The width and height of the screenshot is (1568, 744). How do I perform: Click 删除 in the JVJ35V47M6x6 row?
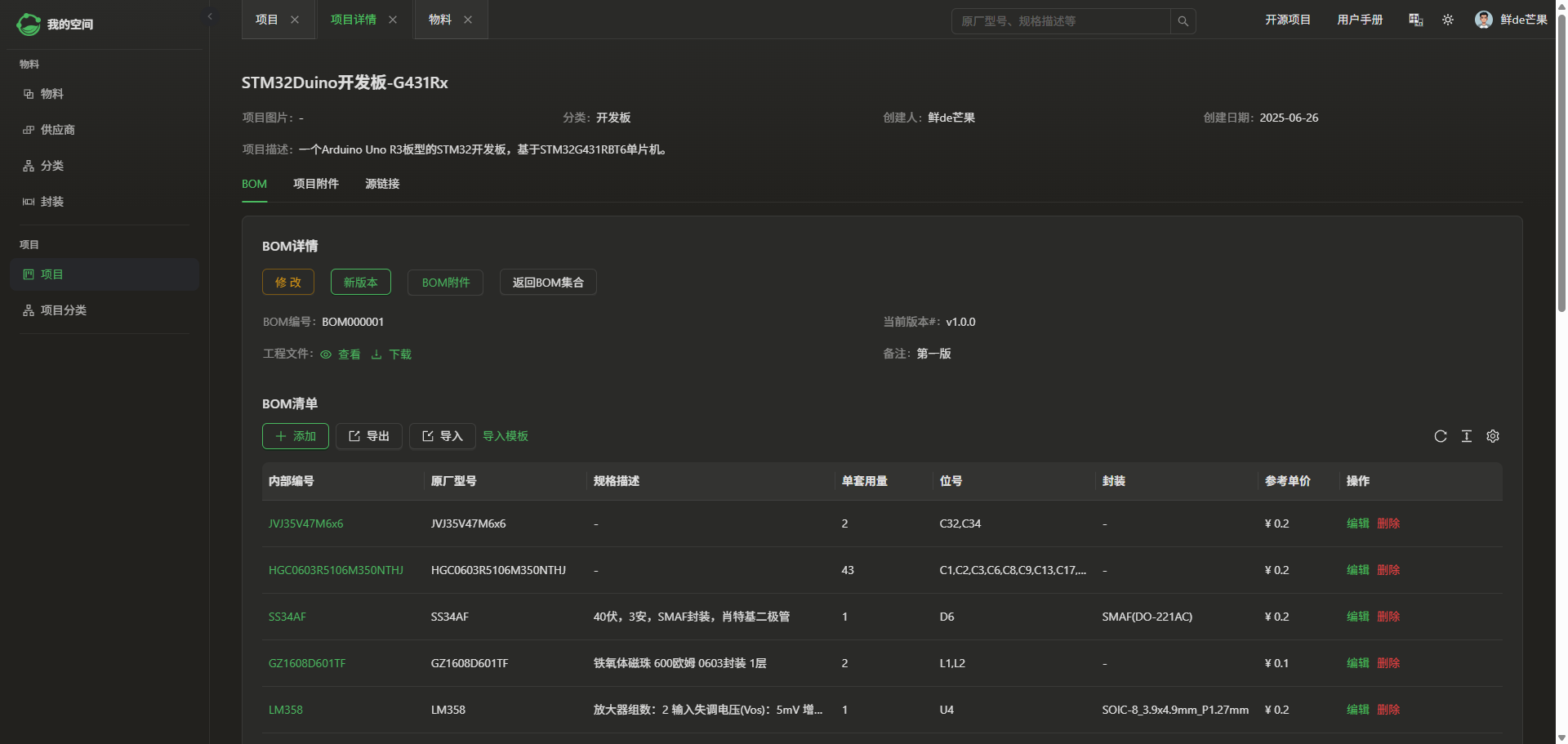[1388, 523]
